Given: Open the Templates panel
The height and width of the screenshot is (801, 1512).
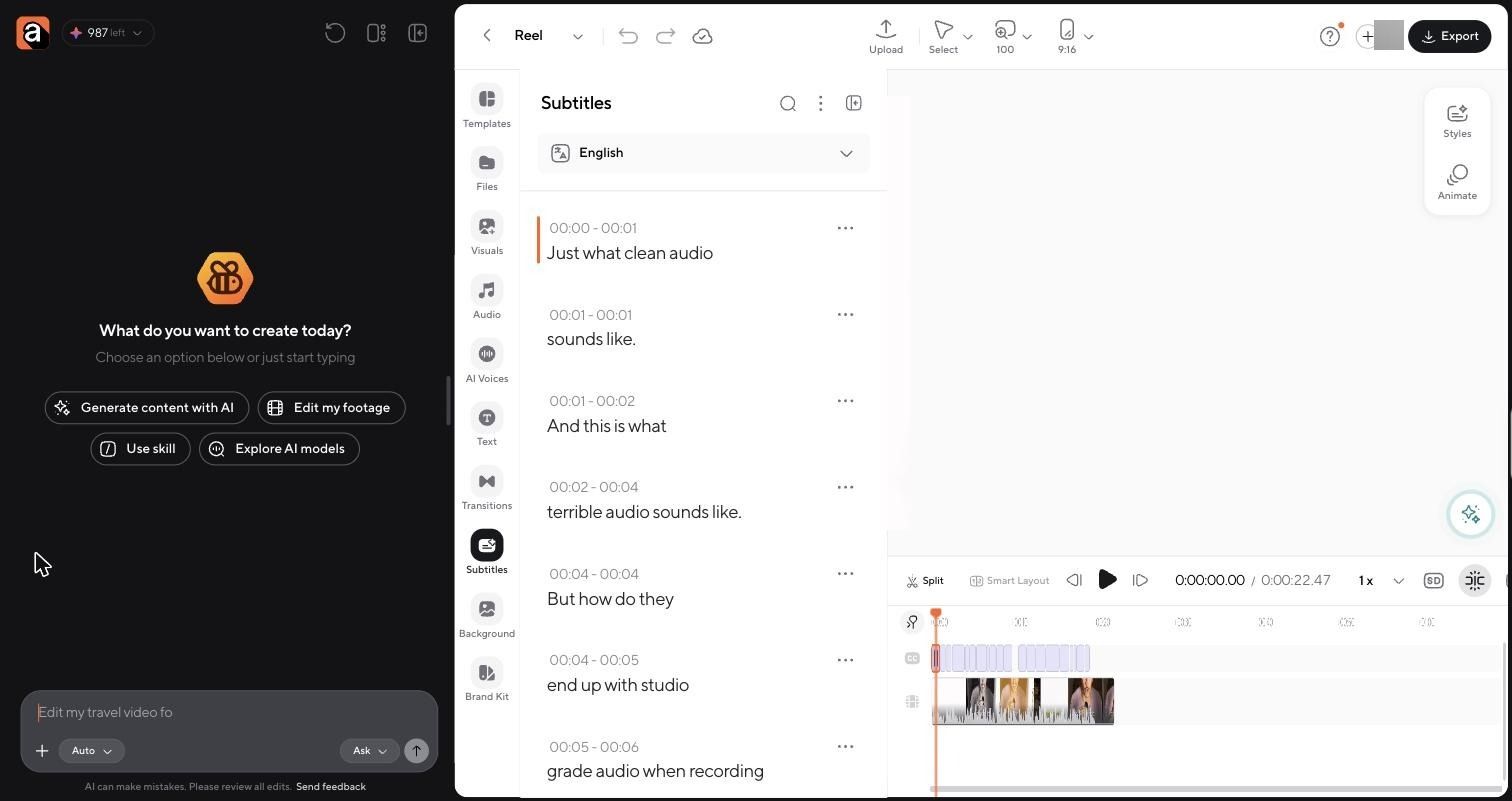Looking at the screenshot, I should [x=487, y=108].
